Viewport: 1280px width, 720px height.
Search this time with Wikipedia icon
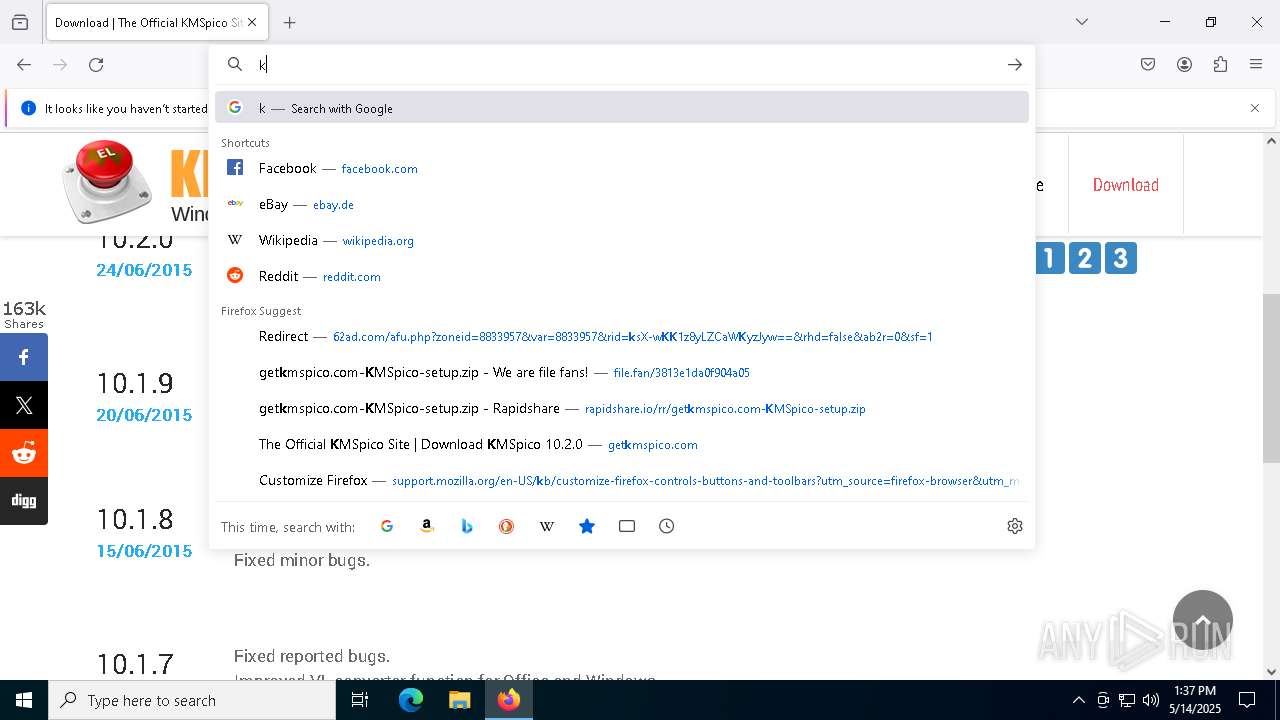click(x=547, y=526)
